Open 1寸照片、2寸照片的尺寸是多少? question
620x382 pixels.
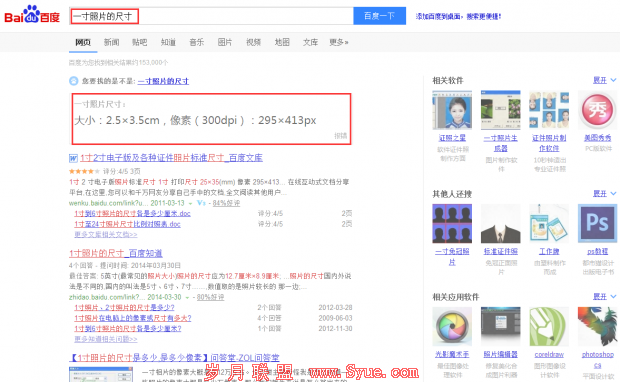click(124, 308)
